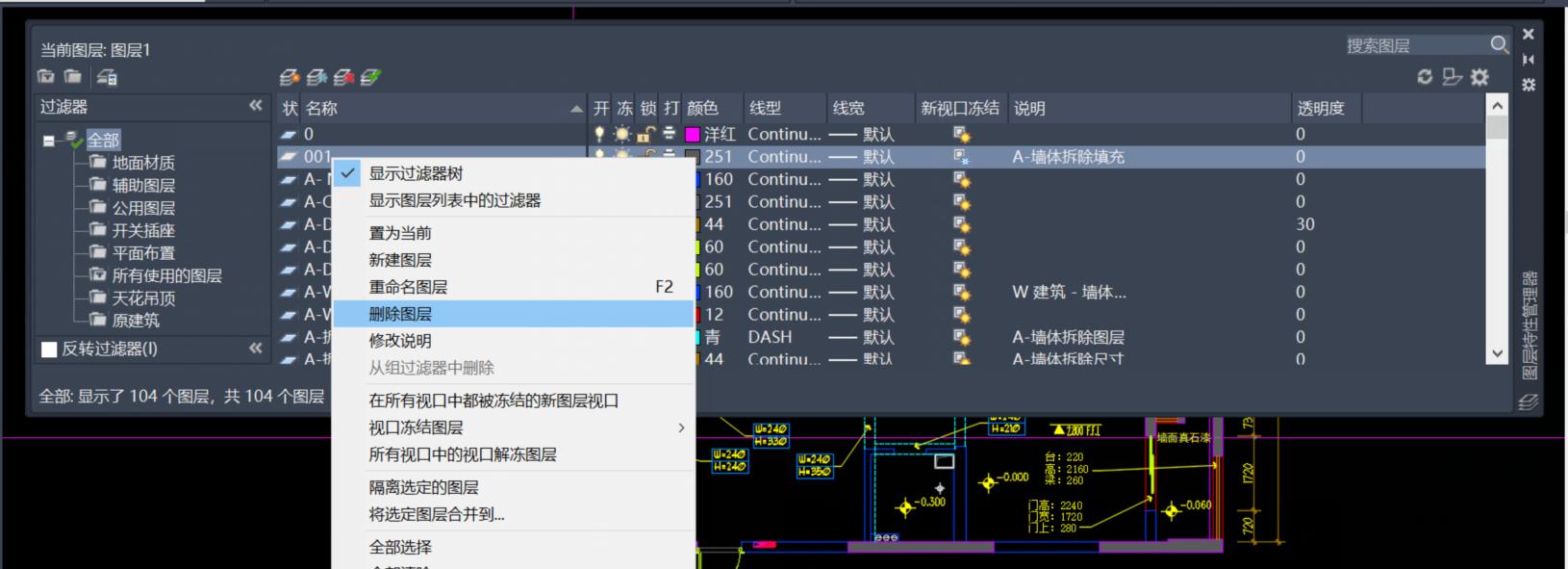1568x569 pixels.
Task: Open the Layer States Manager icon
Action: coord(107,76)
